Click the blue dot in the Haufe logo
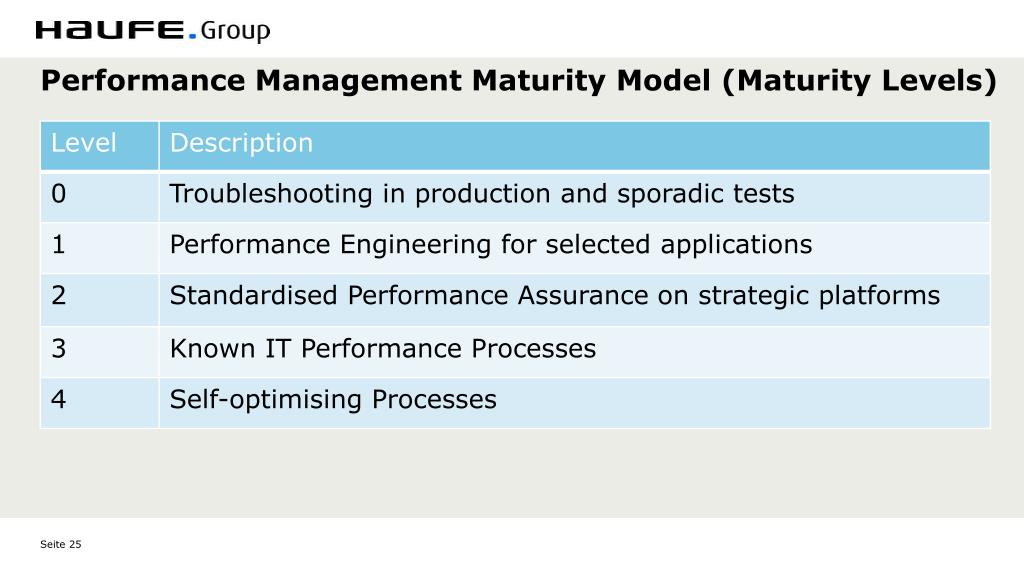The image size is (1024, 576). [x=192, y=36]
